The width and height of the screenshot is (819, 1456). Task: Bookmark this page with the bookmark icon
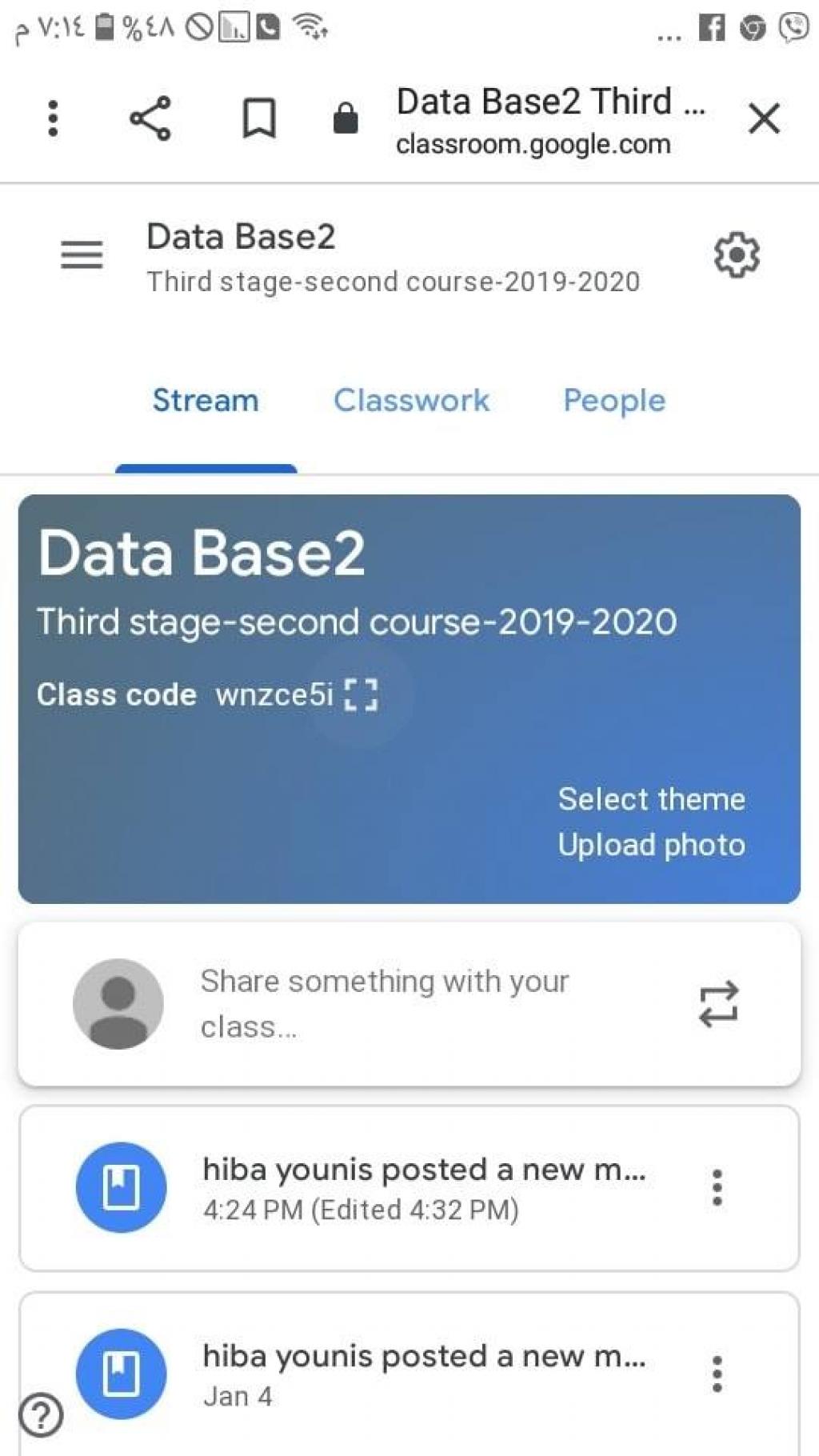point(259,118)
